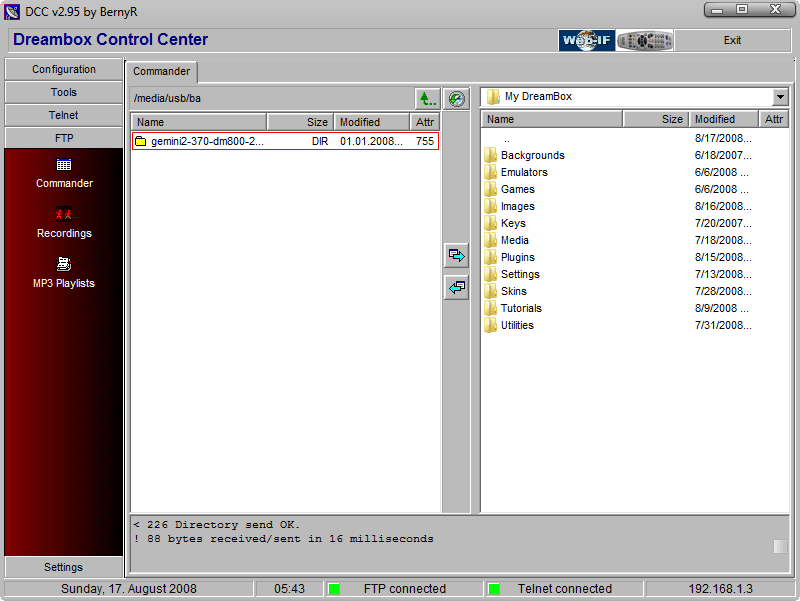Click the DCC application title bar icon
The image size is (800, 601).
pos(12,12)
